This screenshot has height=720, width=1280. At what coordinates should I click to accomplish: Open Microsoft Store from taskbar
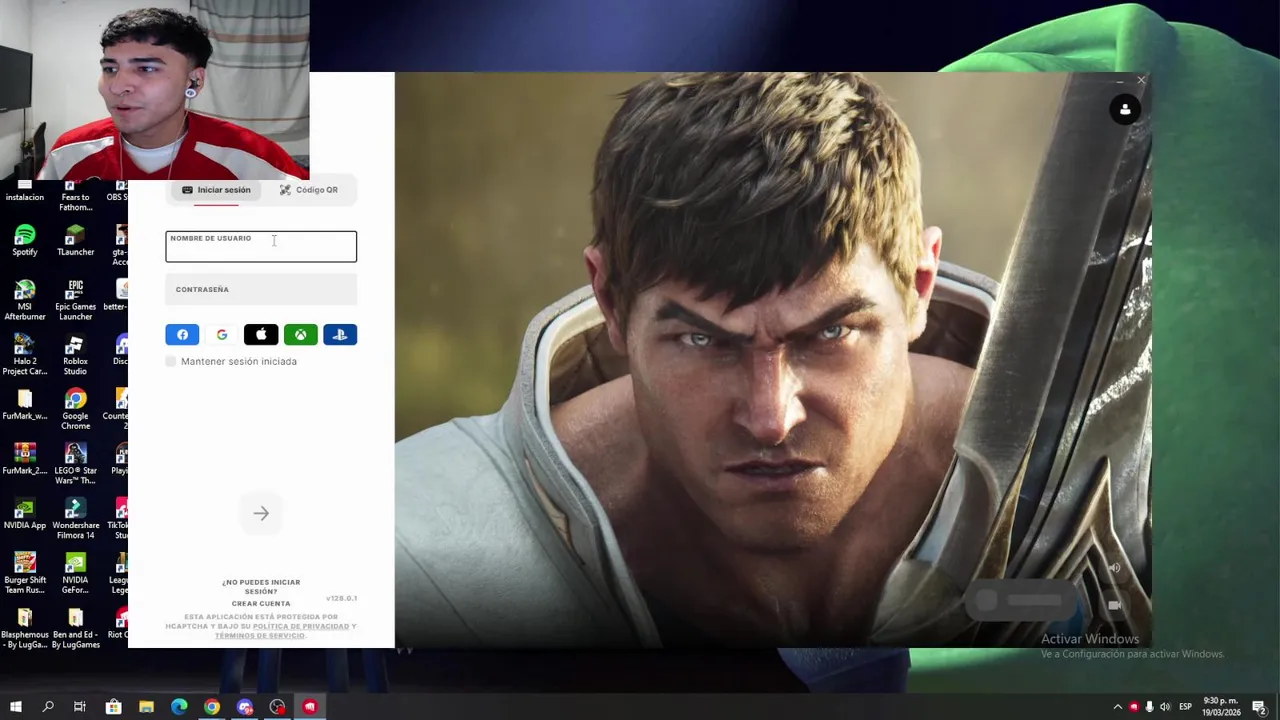click(113, 707)
